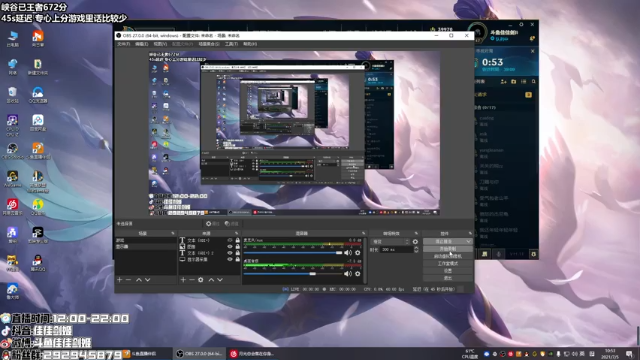The width and height of the screenshot is (640, 360).
Task: Click the 开始录制 start recording button
Action: click(448, 249)
